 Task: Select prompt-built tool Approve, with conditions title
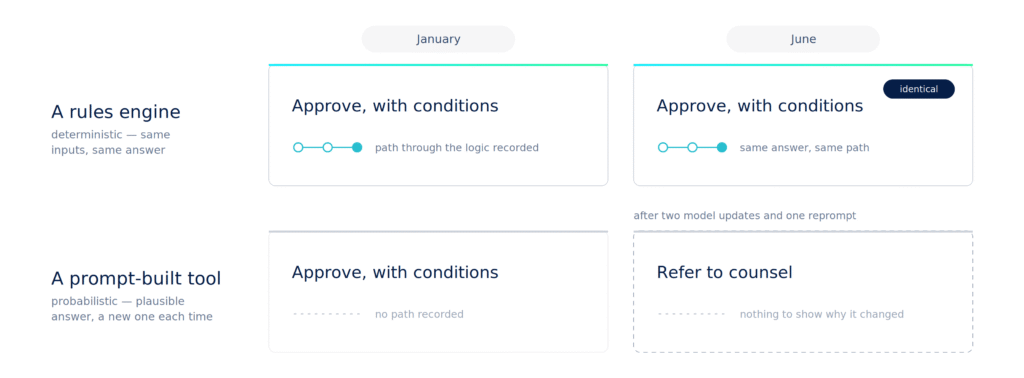click(395, 272)
